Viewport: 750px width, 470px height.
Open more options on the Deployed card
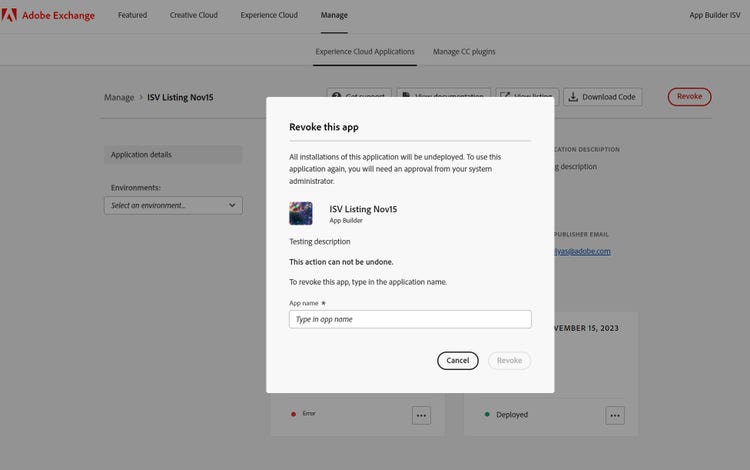coord(615,414)
